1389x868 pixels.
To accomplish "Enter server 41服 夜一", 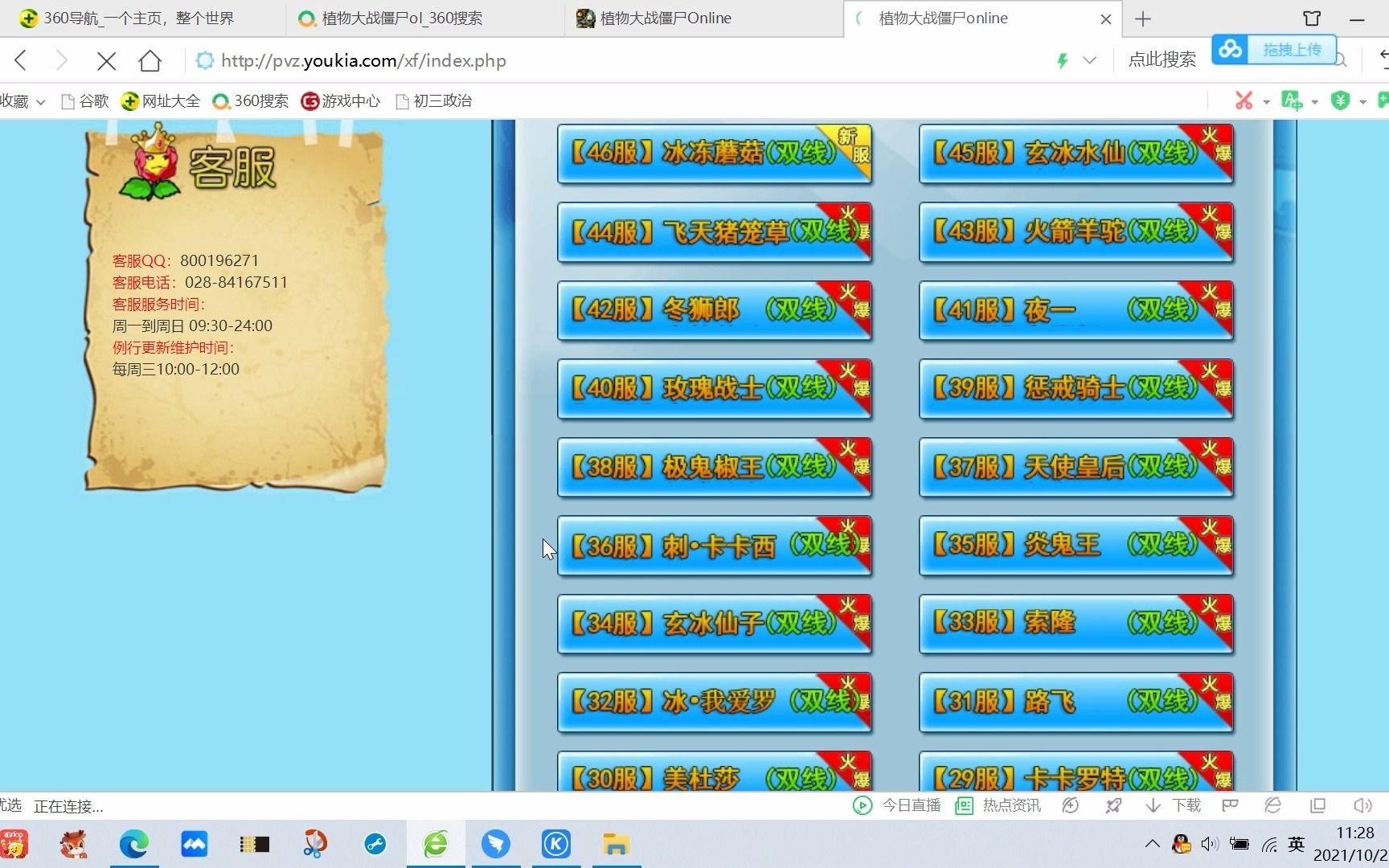I will (x=1076, y=310).
